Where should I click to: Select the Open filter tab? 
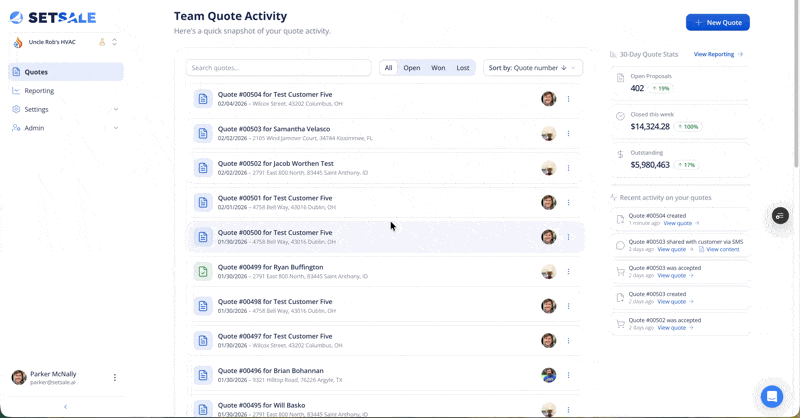pos(412,67)
